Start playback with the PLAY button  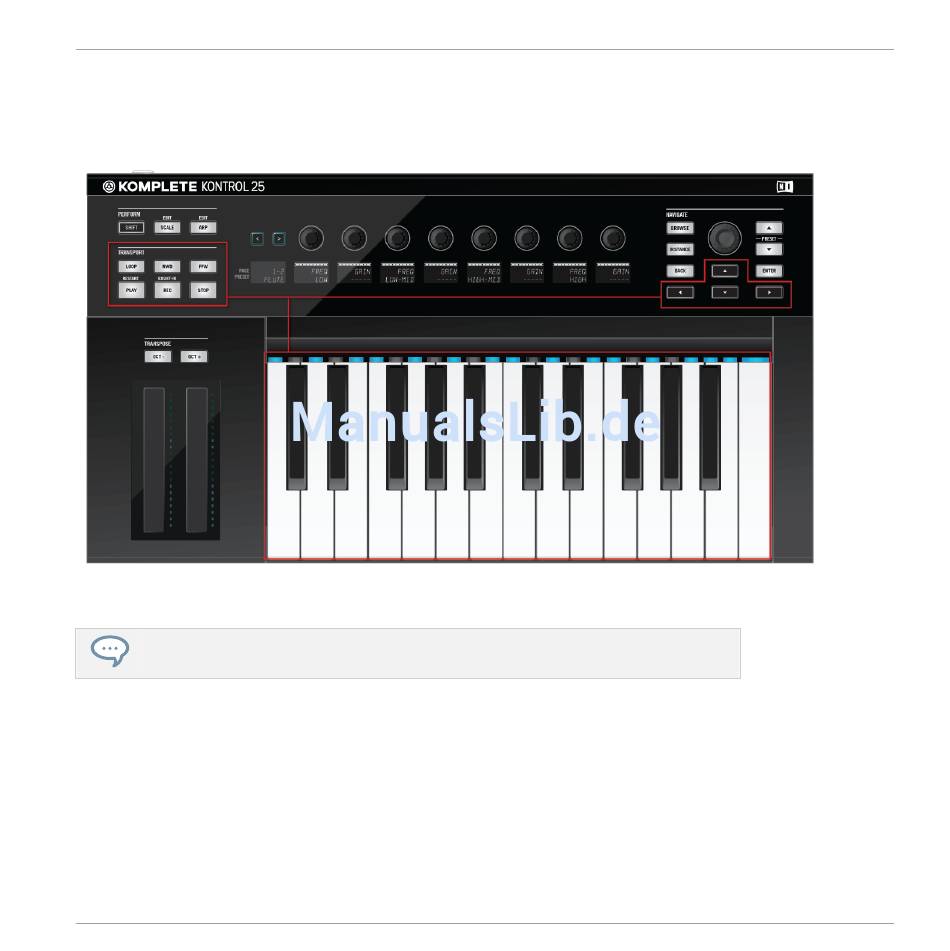(x=131, y=290)
